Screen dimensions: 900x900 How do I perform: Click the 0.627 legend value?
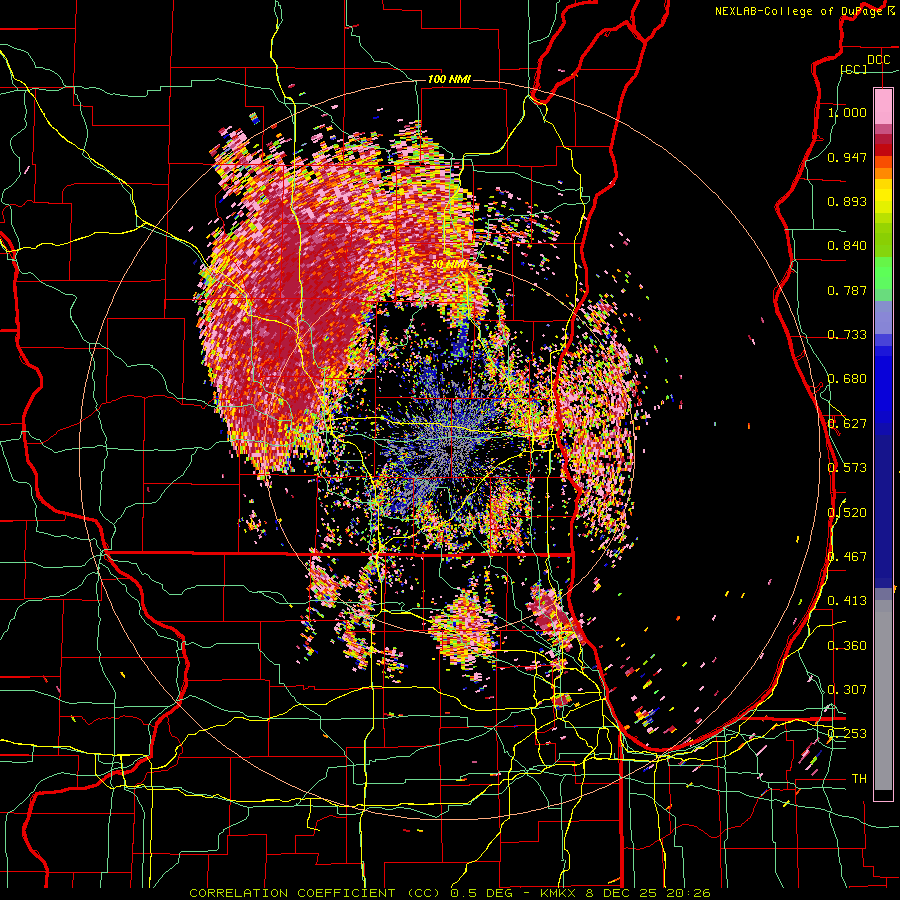tap(847, 424)
